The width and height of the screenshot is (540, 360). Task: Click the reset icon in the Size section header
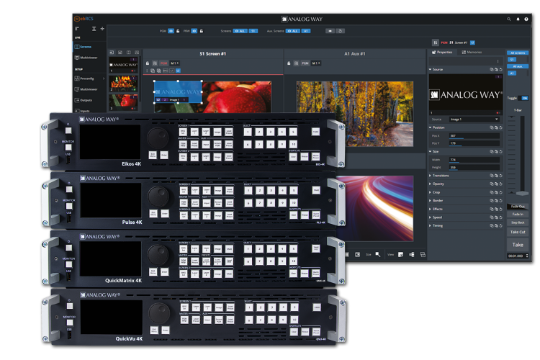click(500, 152)
